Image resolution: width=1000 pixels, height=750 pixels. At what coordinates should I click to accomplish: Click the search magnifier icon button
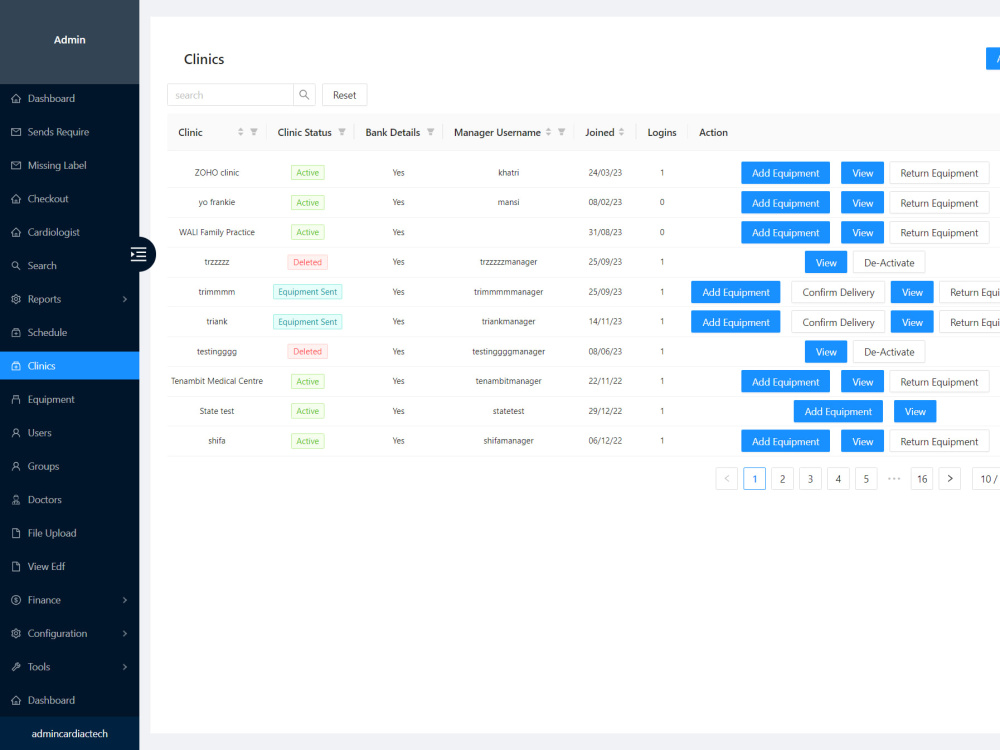click(304, 95)
